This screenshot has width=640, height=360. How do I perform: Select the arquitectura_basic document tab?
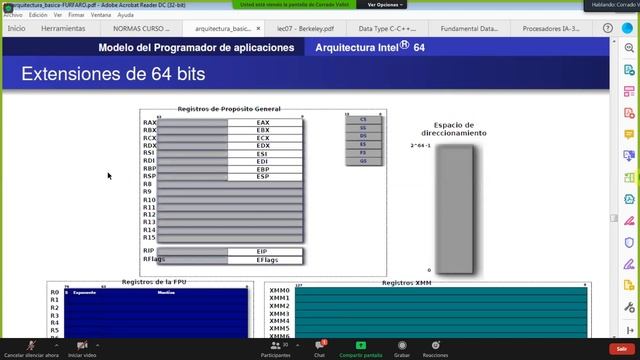(222, 29)
